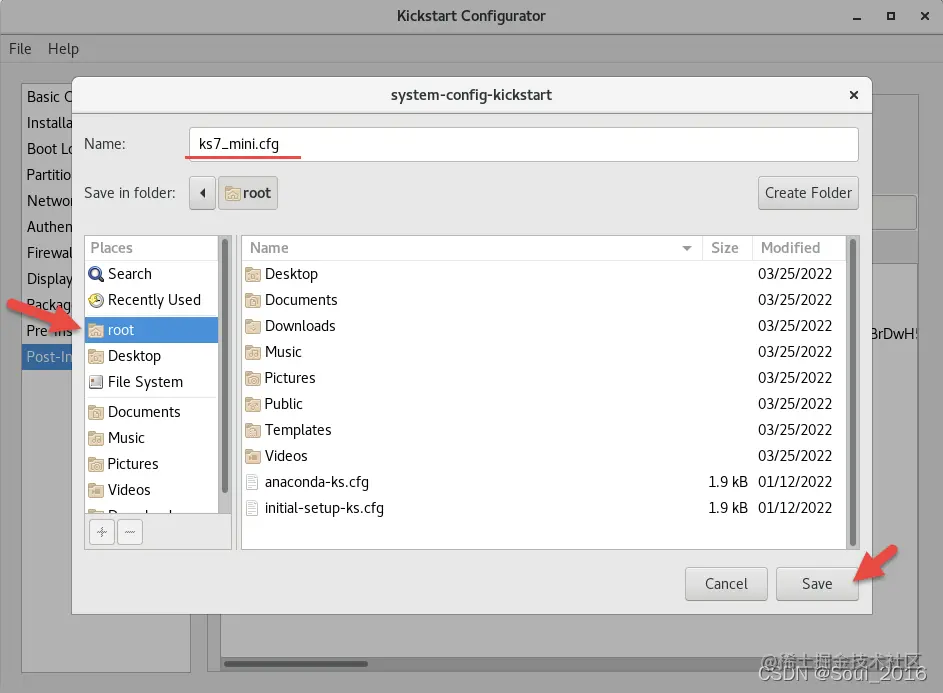Open the File menu in Kickstart Configurator

(x=20, y=49)
